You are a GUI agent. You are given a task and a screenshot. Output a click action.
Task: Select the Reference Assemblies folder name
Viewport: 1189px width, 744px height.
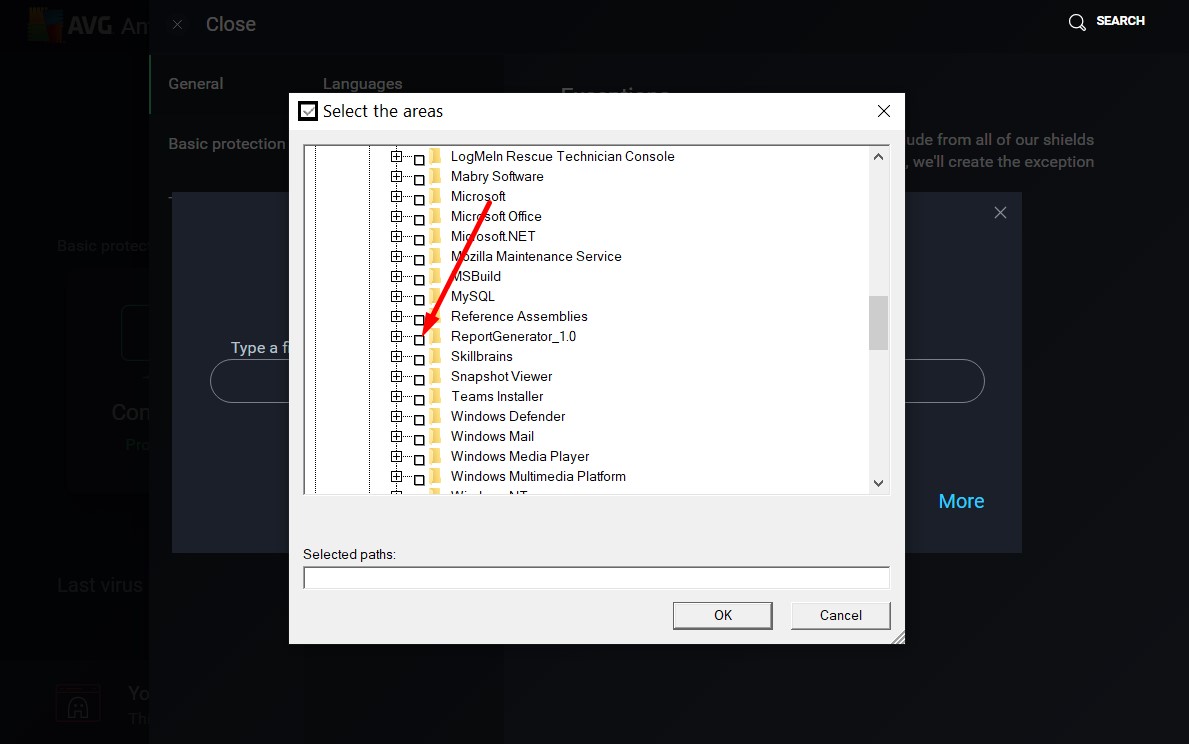[519, 316]
